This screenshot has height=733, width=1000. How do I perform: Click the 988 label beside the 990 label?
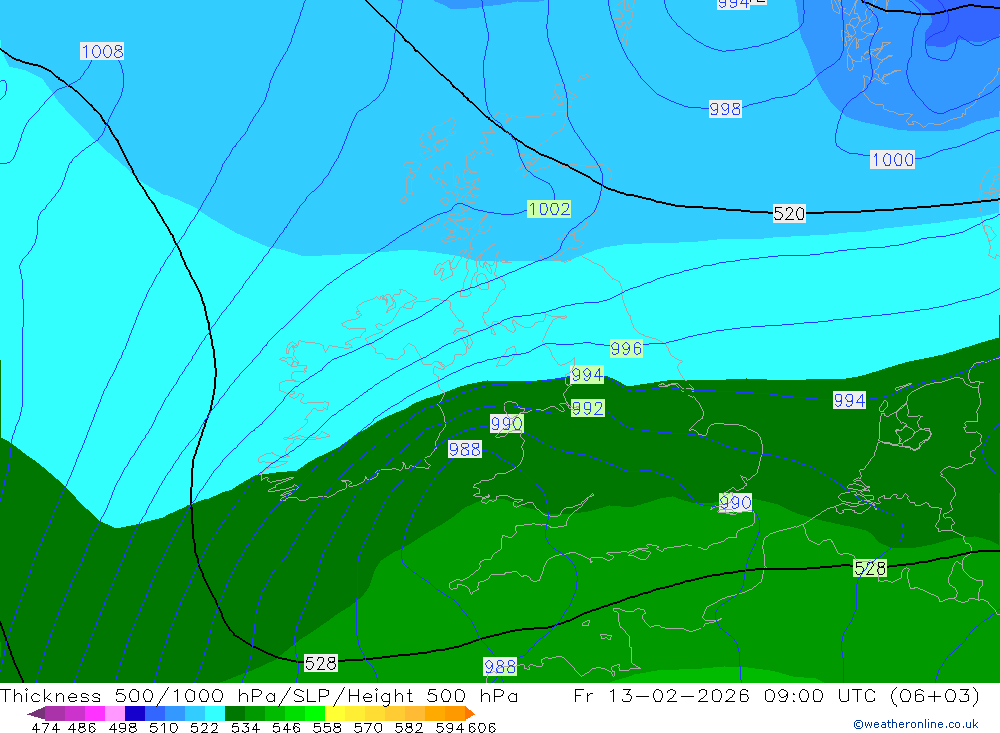465,450
